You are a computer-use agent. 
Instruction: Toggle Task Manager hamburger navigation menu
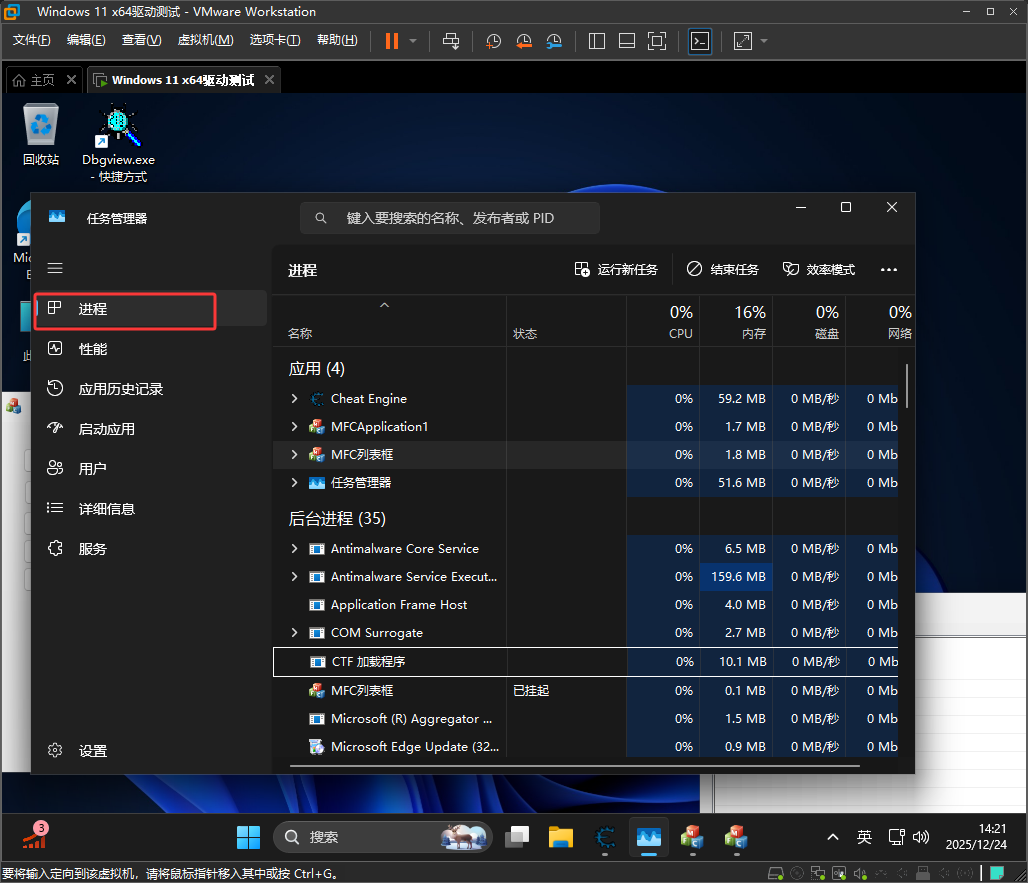pyautogui.click(x=55, y=268)
